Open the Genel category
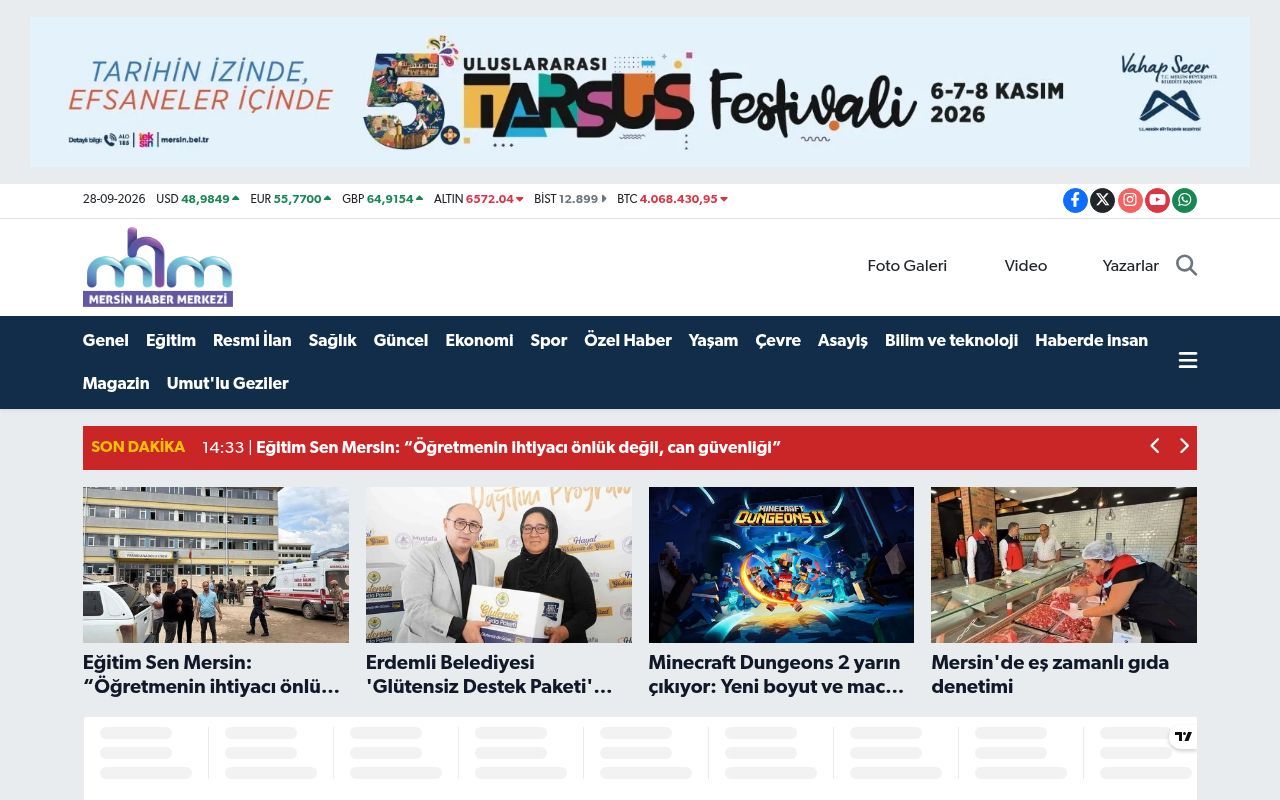1280x800 pixels. [x=105, y=341]
